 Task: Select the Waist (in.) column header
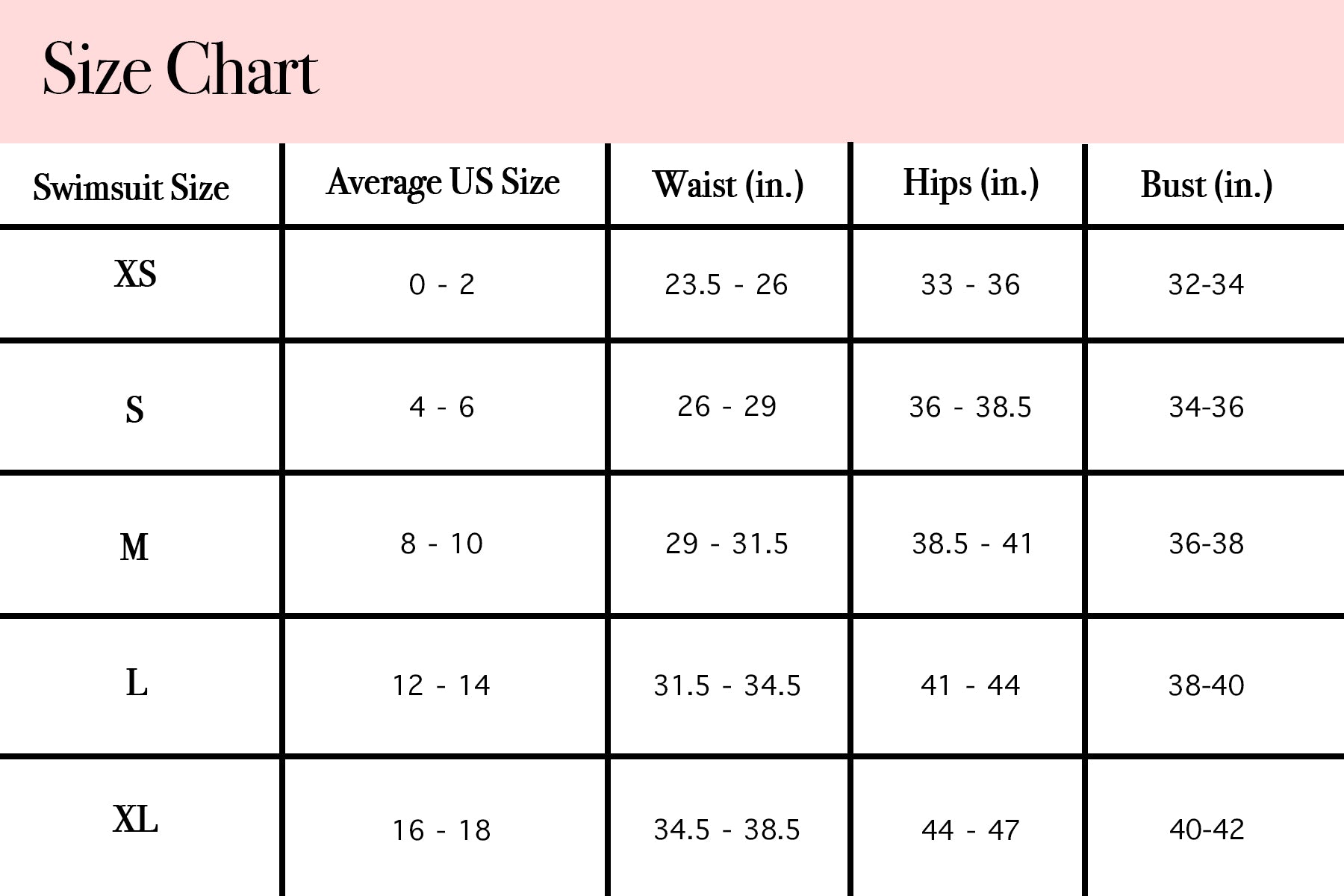tap(728, 185)
